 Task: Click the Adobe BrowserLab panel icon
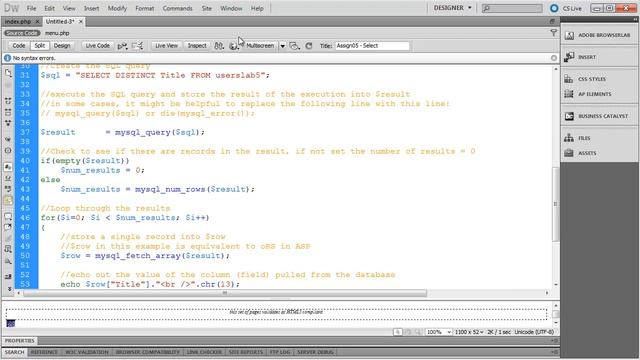pyautogui.click(x=569, y=36)
